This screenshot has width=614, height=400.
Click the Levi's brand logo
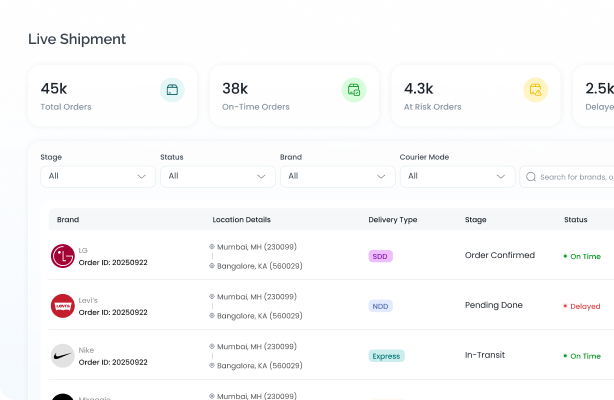(63, 306)
